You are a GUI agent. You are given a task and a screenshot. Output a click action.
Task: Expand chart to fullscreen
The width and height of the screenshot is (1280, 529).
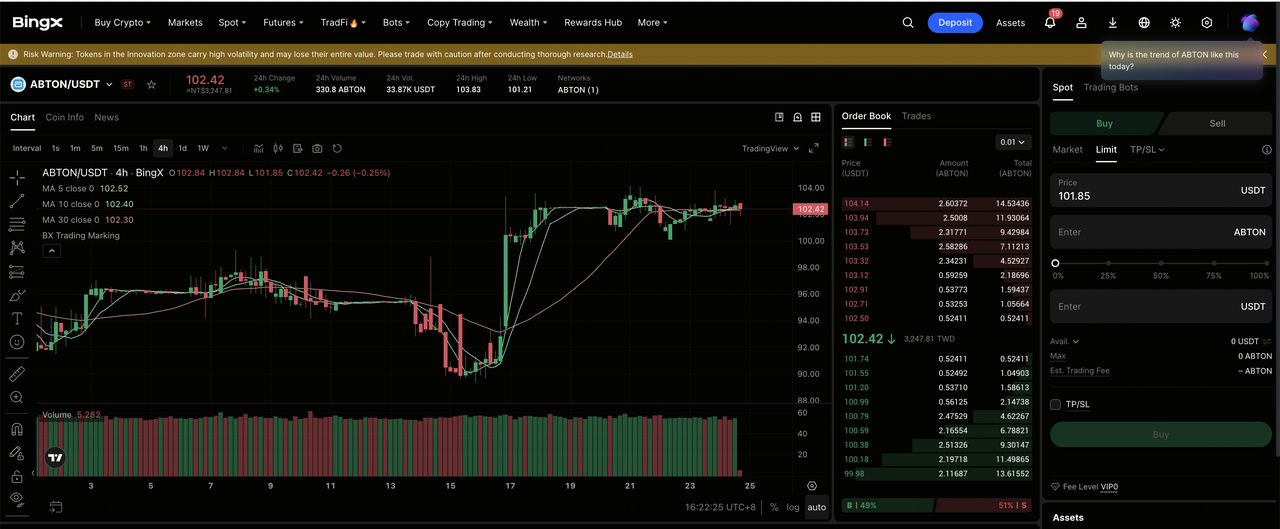point(813,148)
